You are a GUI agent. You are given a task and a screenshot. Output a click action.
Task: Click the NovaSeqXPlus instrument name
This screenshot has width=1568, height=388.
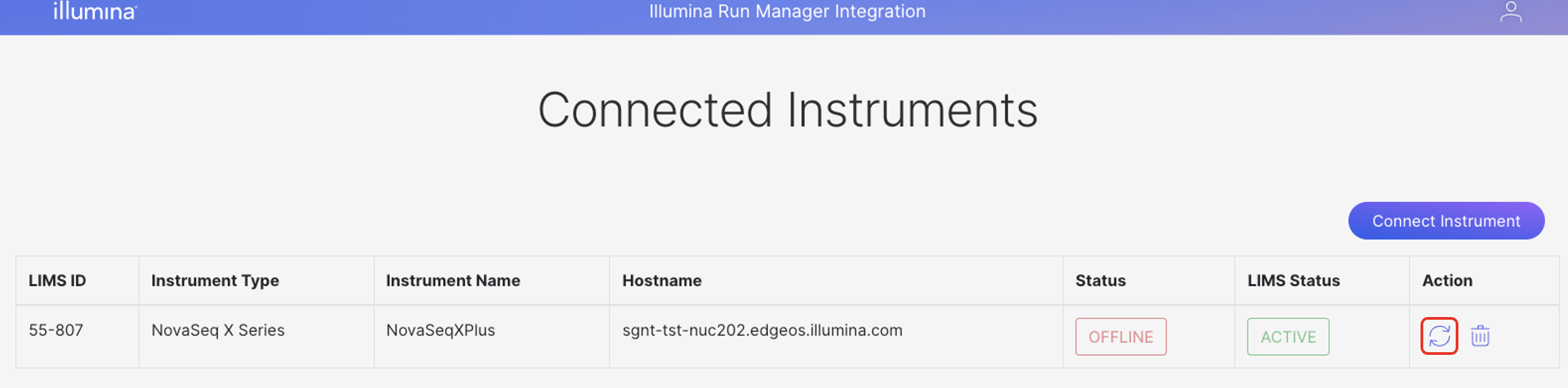click(x=440, y=331)
